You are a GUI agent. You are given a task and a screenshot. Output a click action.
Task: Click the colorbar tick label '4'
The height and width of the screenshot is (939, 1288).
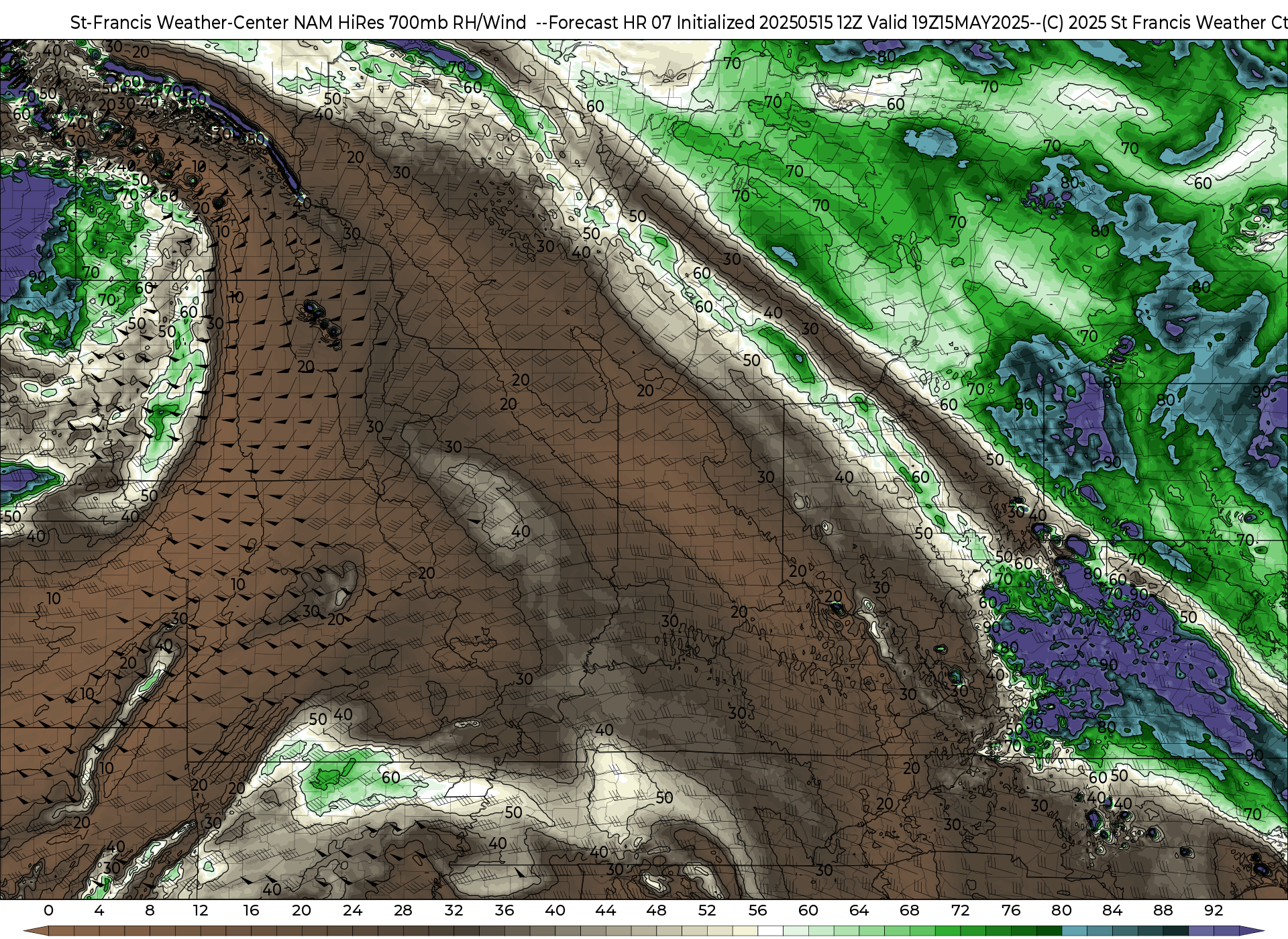(x=99, y=910)
